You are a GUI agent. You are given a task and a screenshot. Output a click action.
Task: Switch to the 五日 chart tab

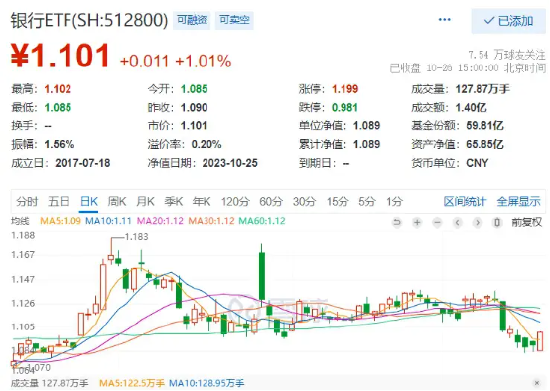(59, 202)
